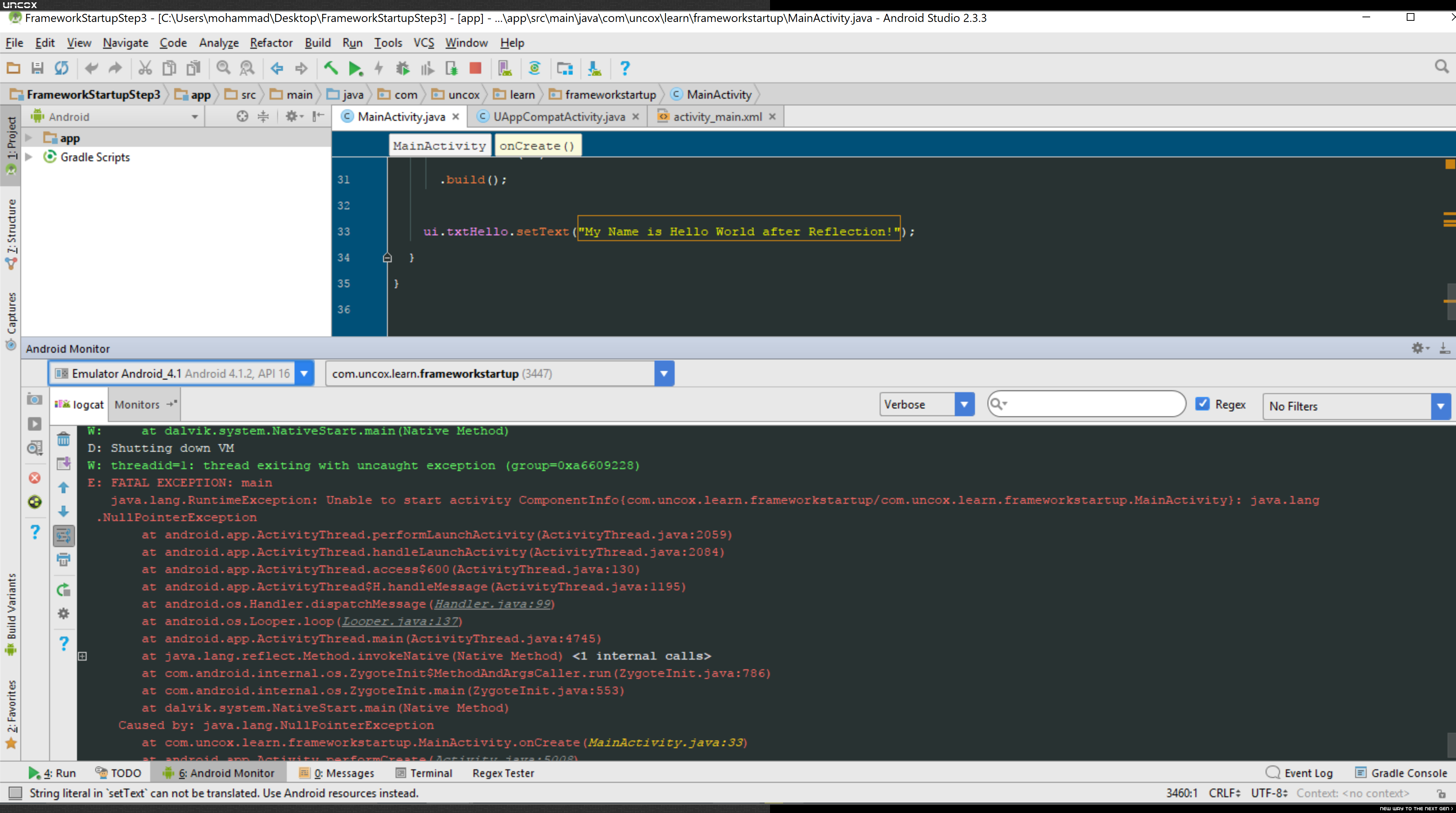Screen dimensions: 1456x813
Task: Click the Open folder toolbar icon
Action: pos(13,68)
